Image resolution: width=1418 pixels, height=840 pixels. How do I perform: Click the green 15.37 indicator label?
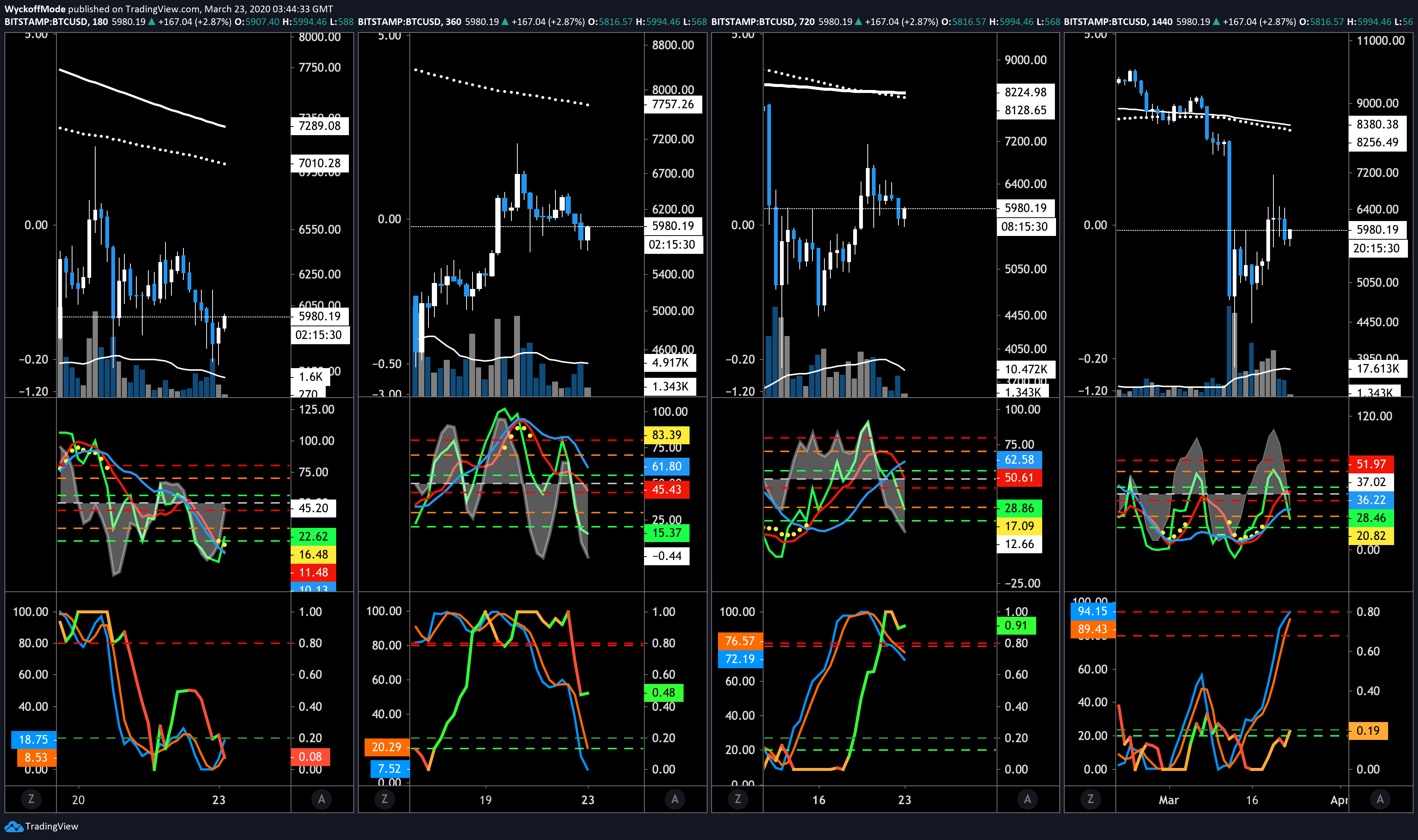[667, 533]
